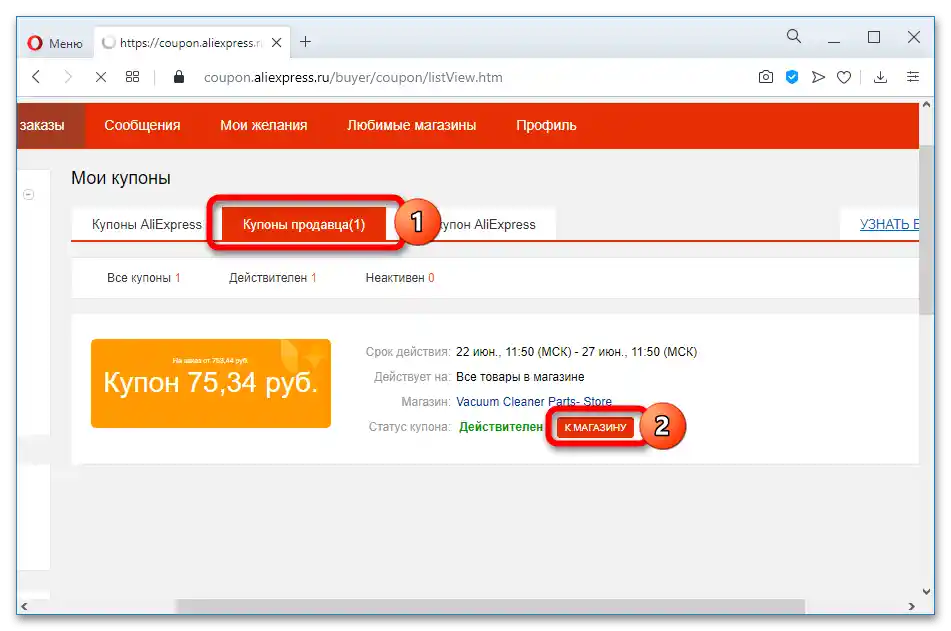Open Профиль navigation item
Image resolution: width=951 pixels, height=631 pixels.
[546, 126]
